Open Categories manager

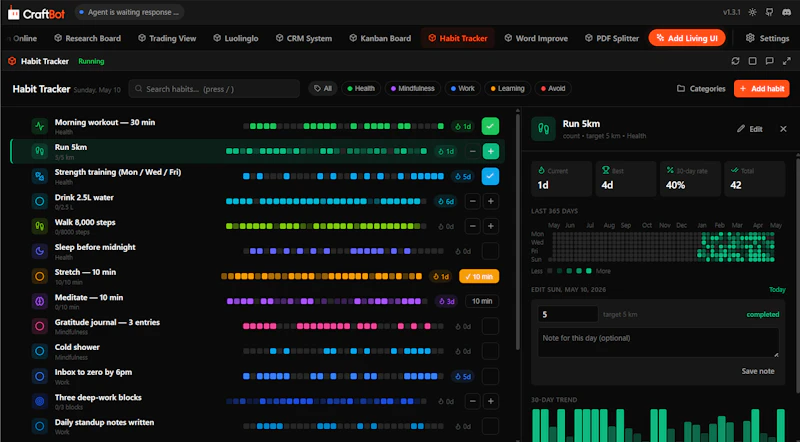701,88
